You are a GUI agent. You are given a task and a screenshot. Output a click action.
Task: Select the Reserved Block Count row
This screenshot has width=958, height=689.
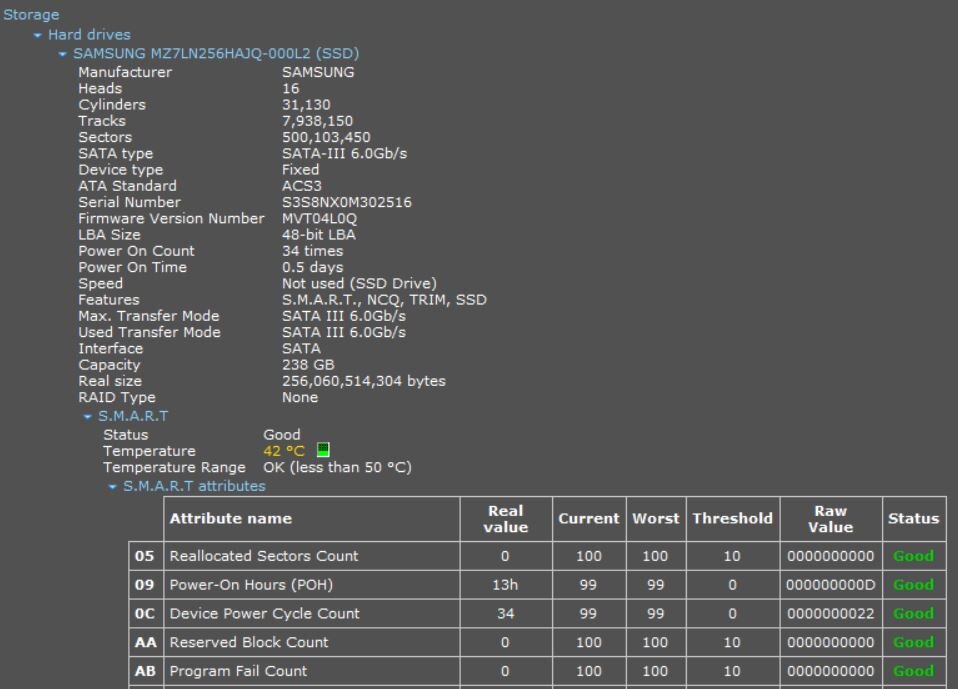coord(538,642)
